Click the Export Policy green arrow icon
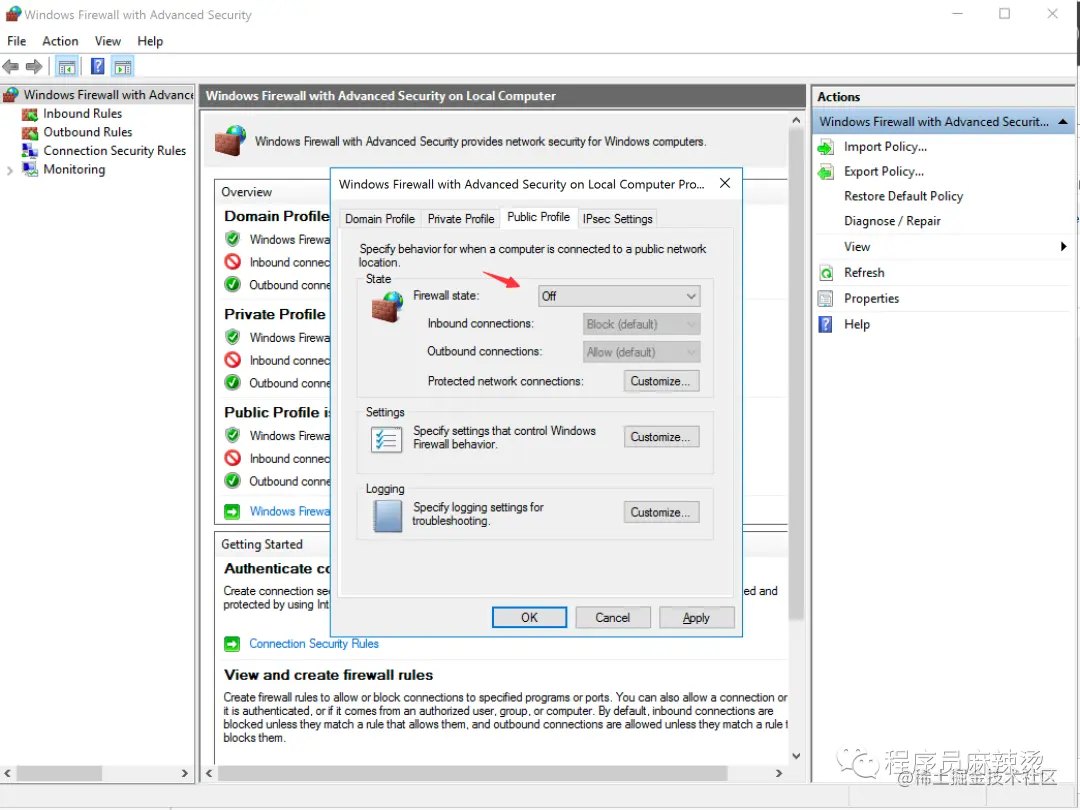 (825, 172)
